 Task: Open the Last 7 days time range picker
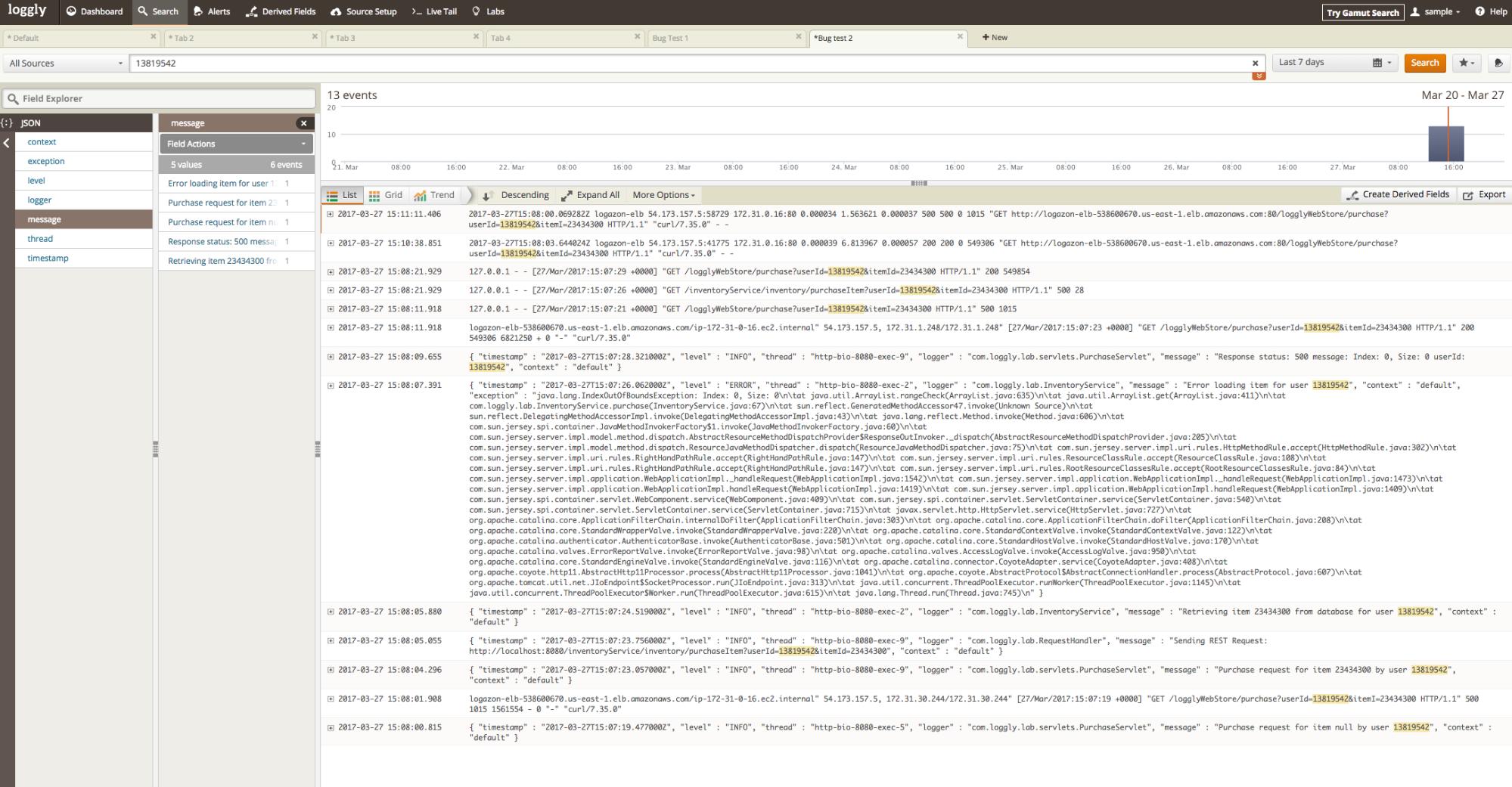pos(1335,63)
